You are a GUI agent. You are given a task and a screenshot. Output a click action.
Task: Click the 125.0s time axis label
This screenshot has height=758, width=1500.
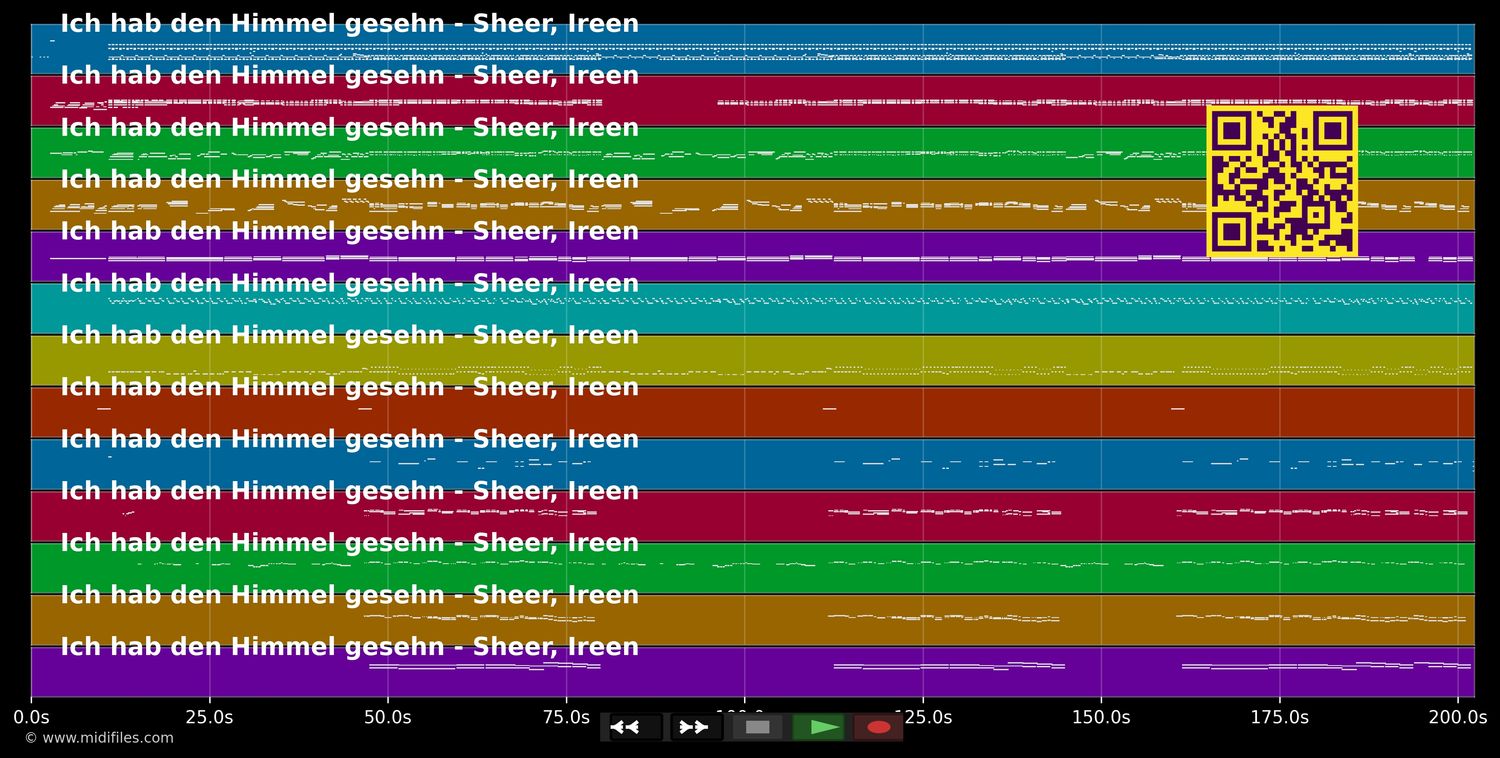(x=922, y=717)
